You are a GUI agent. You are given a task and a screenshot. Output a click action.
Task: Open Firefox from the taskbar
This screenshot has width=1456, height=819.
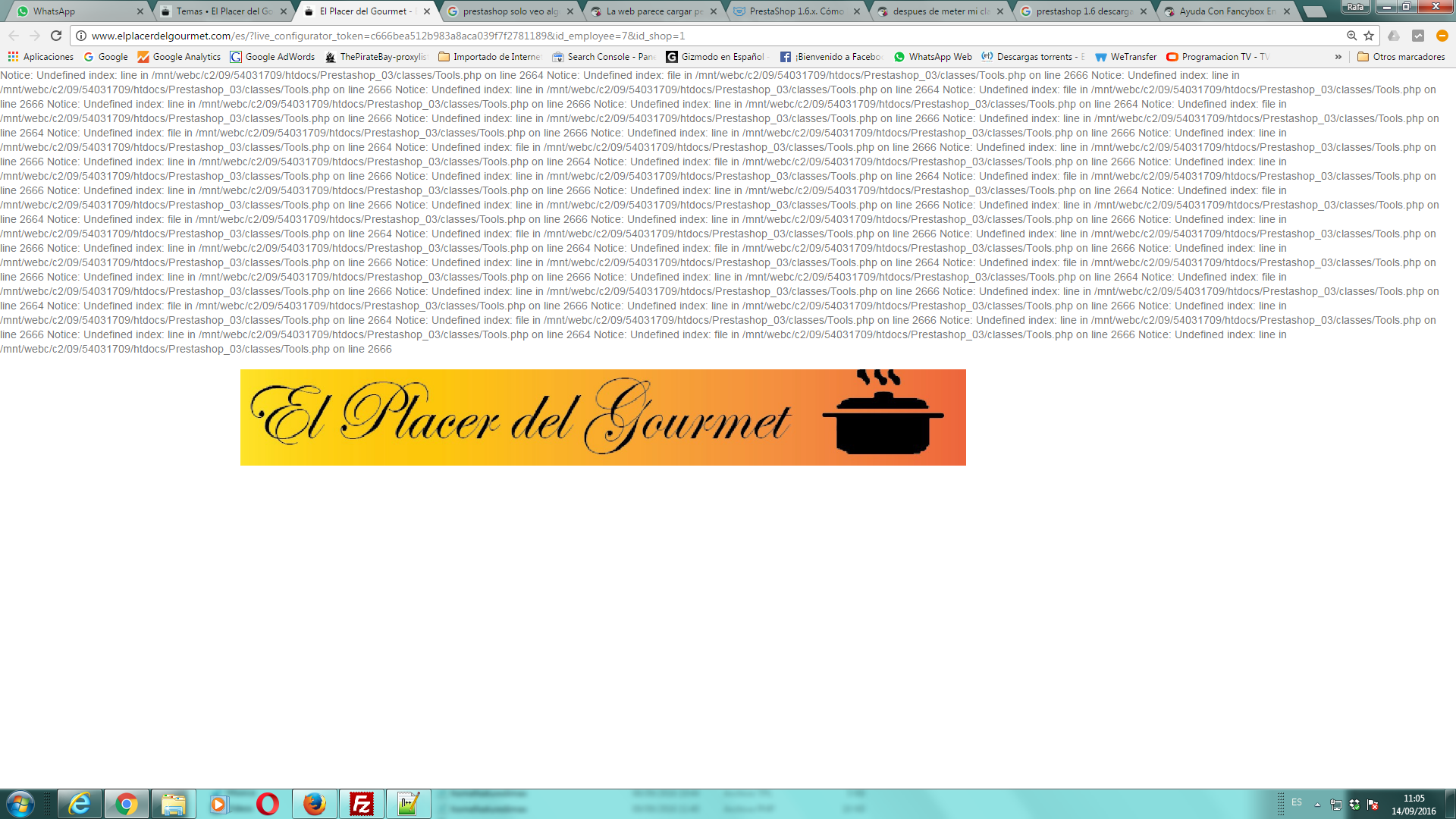coord(314,804)
